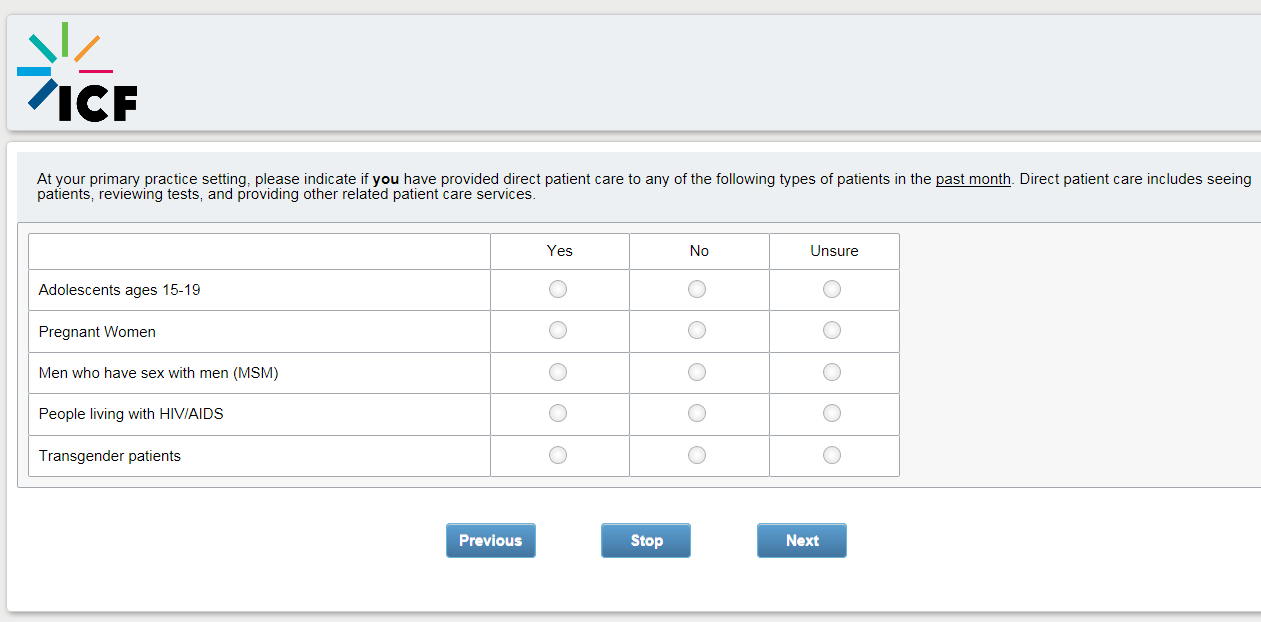
Task: Select Yes for Transgender patients
Action: (x=558, y=455)
